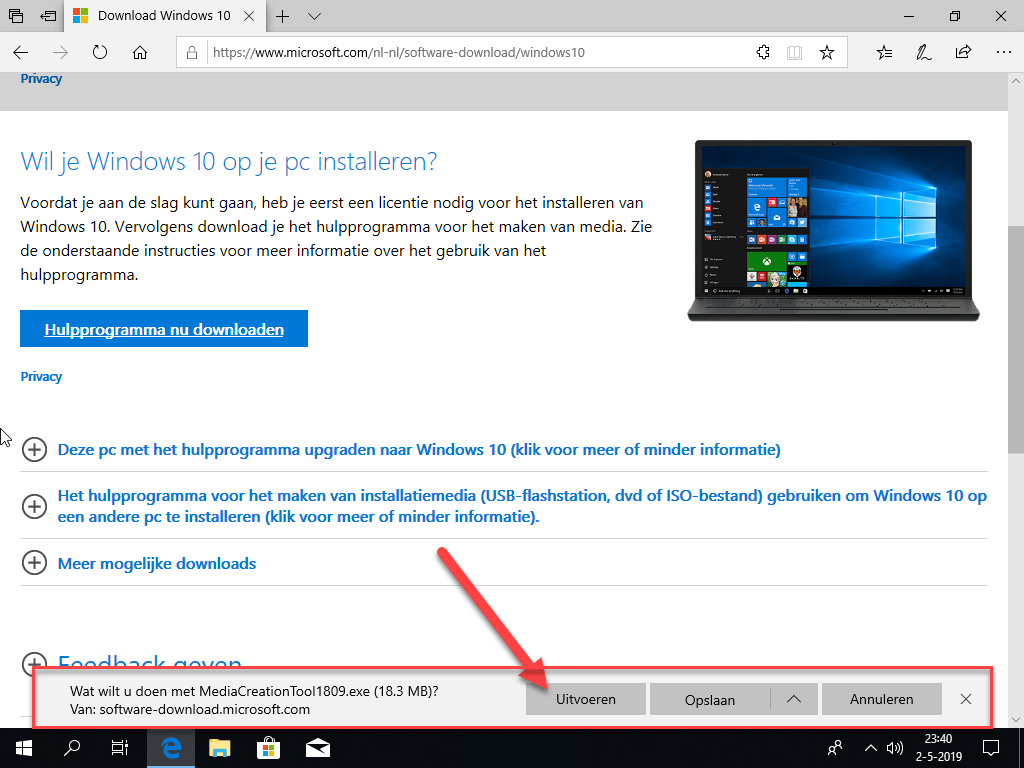Show tab previews chevron
1024x768 pixels.
point(315,16)
